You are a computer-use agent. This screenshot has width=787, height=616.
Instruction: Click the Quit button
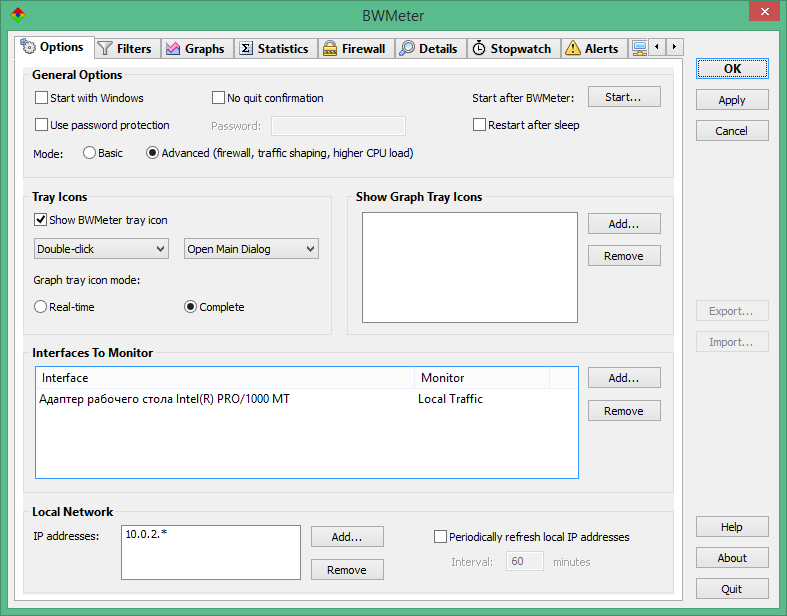coord(732,589)
